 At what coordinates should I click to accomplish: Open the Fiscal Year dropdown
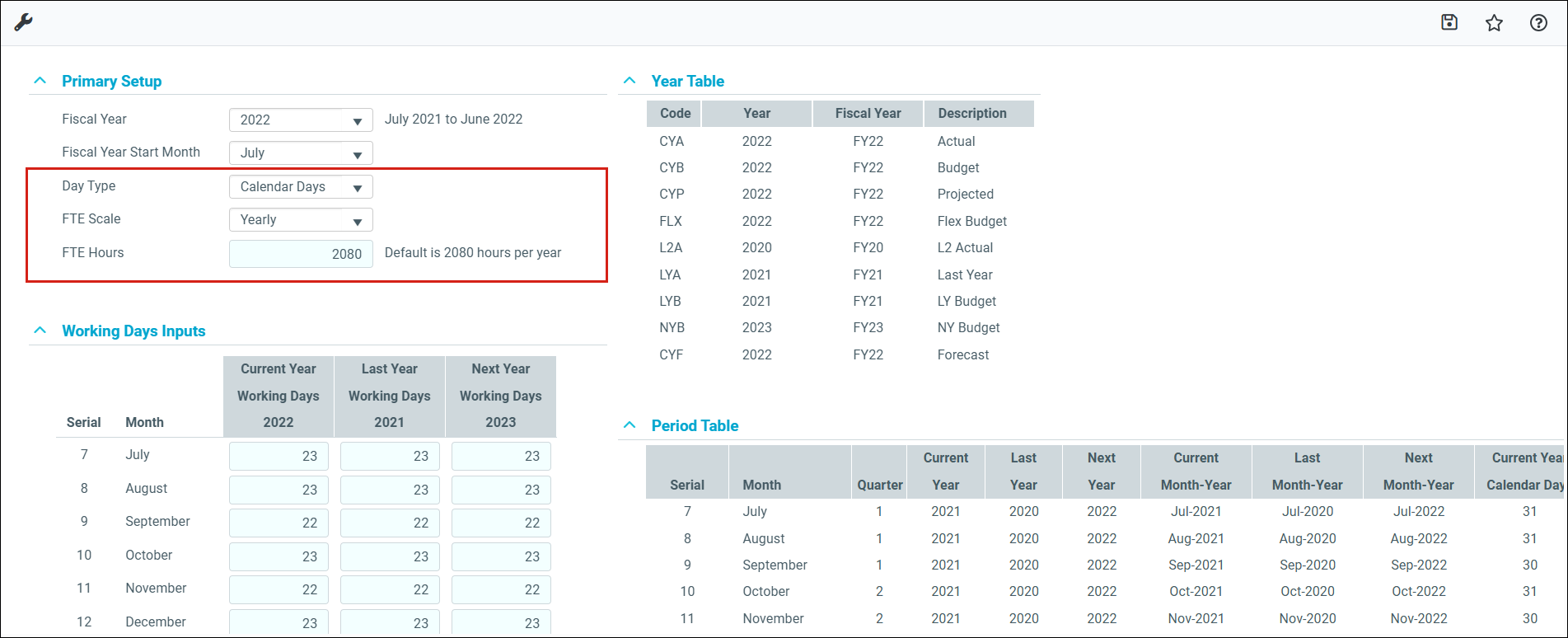point(301,120)
